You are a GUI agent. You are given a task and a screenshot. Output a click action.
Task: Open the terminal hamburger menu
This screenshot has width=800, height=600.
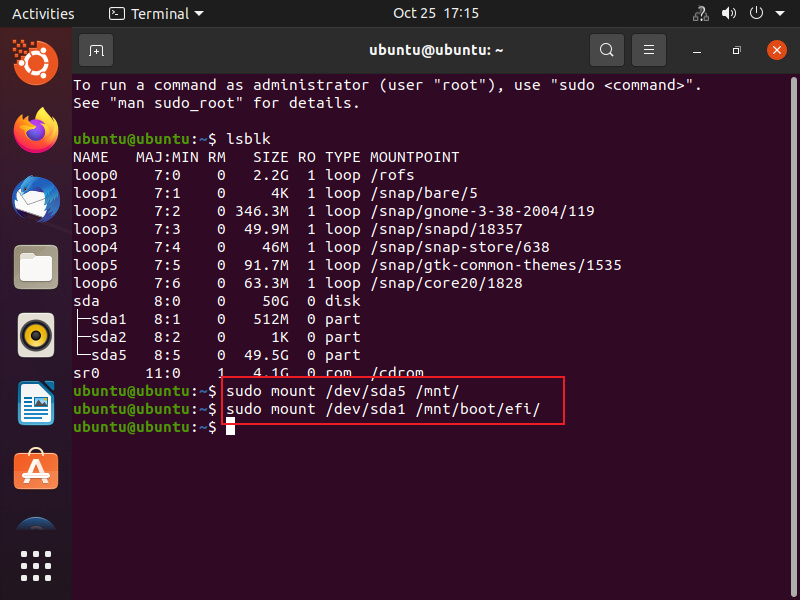click(x=649, y=50)
